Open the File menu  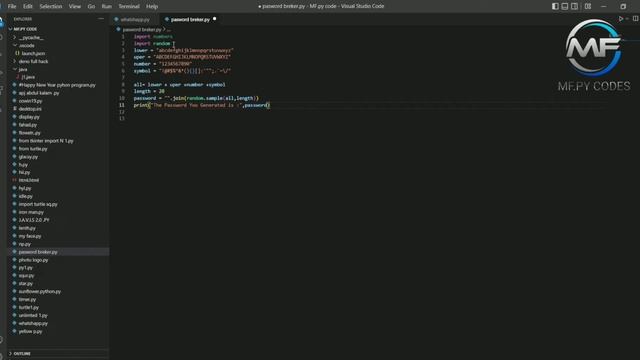pos(12,7)
